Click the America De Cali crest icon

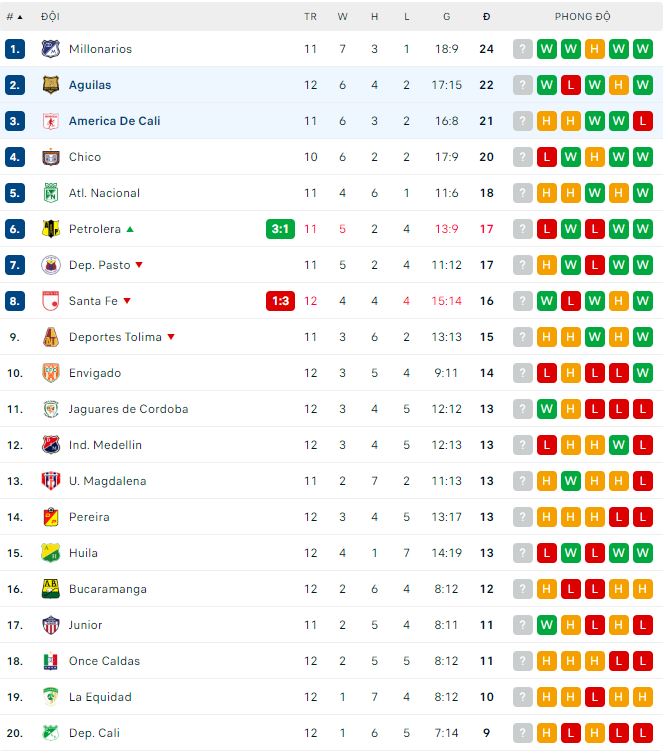pyautogui.click(x=50, y=121)
